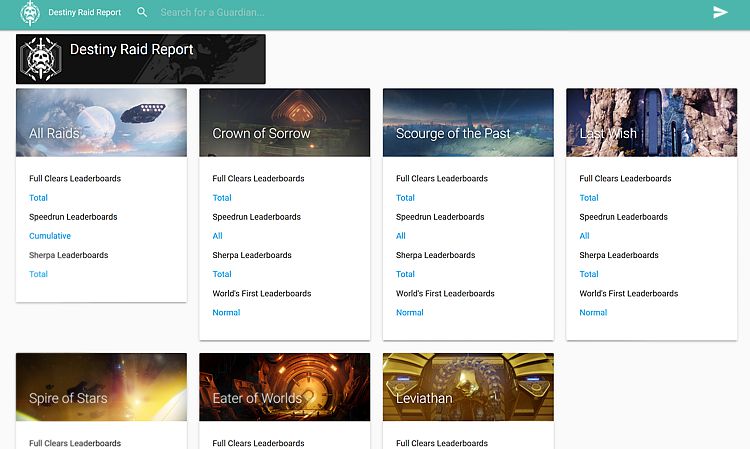Click Spire of Stars Full Clears Leaderboards heading
Viewport: 750px width, 449px height.
coord(75,443)
